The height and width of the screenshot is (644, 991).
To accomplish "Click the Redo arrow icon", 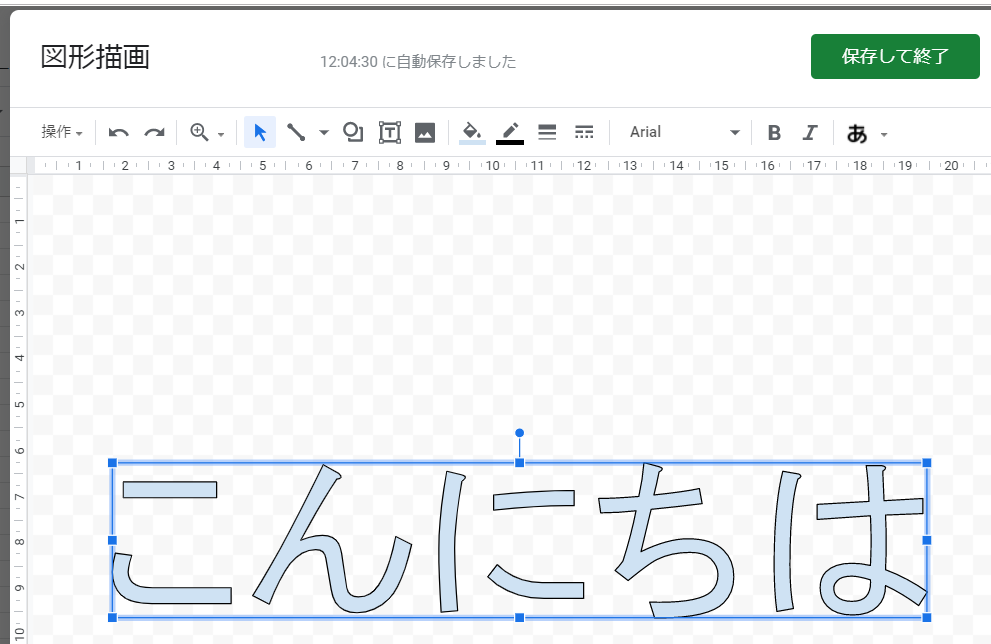I will coord(154,133).
